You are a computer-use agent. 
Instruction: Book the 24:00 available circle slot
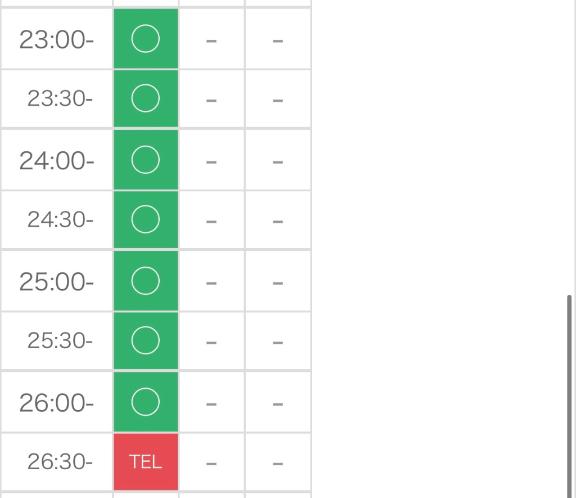click(146, 160)
